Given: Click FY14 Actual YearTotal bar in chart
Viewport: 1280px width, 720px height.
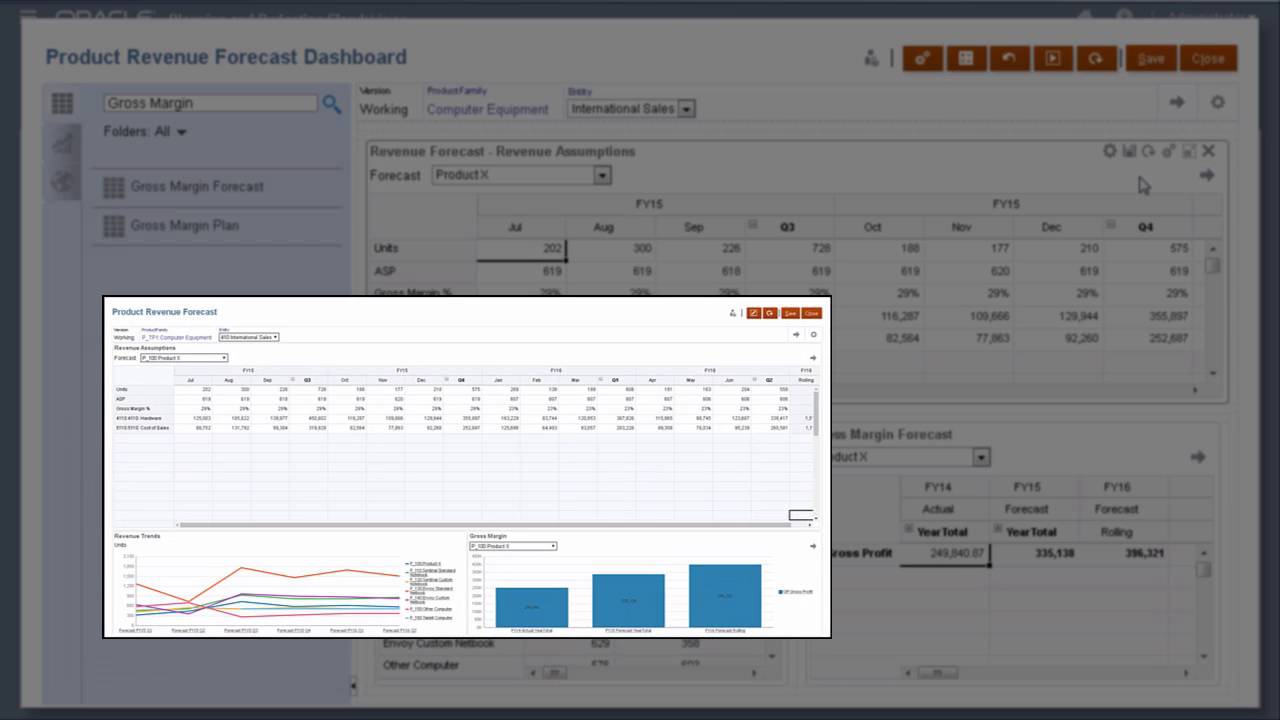Looking at the screenshot, I should point(532,607).
